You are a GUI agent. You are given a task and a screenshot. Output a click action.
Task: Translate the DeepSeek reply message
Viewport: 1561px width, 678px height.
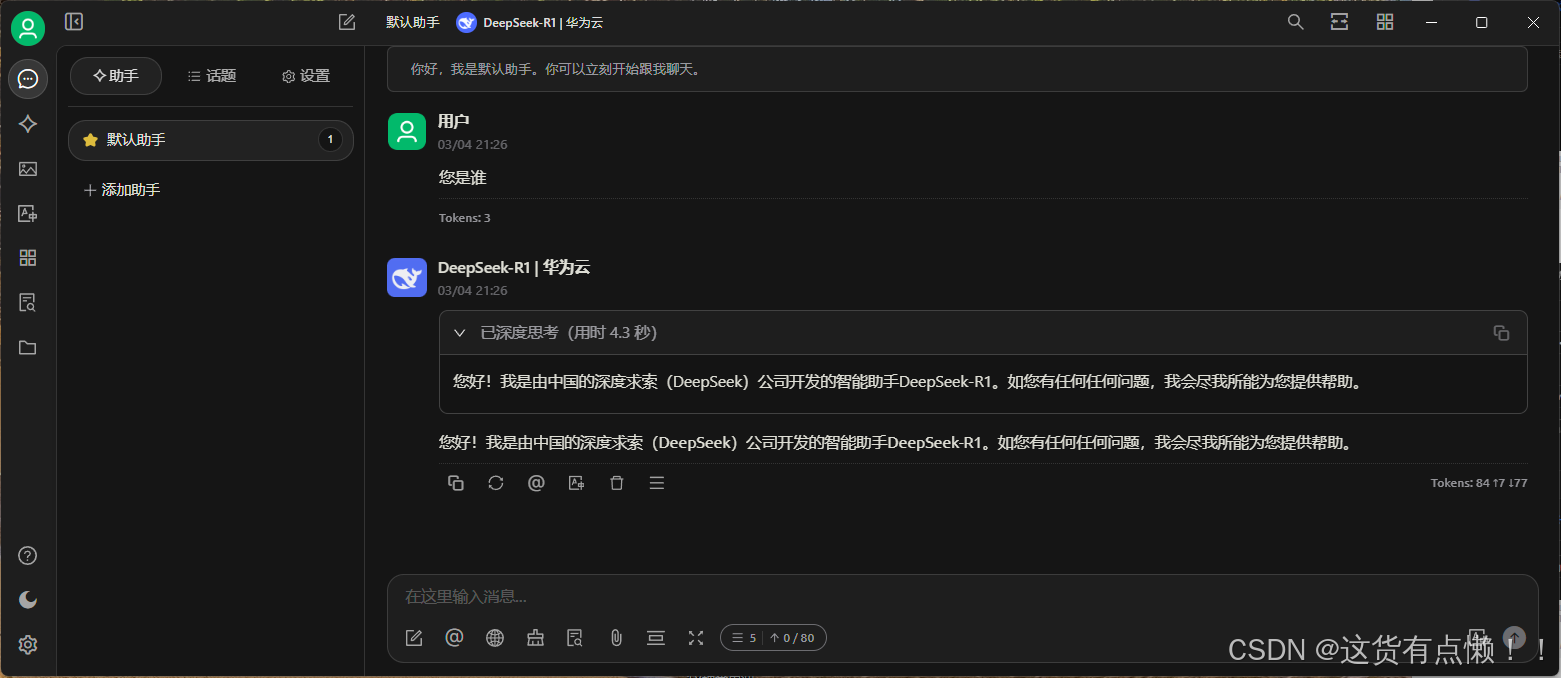click(576, 483)
